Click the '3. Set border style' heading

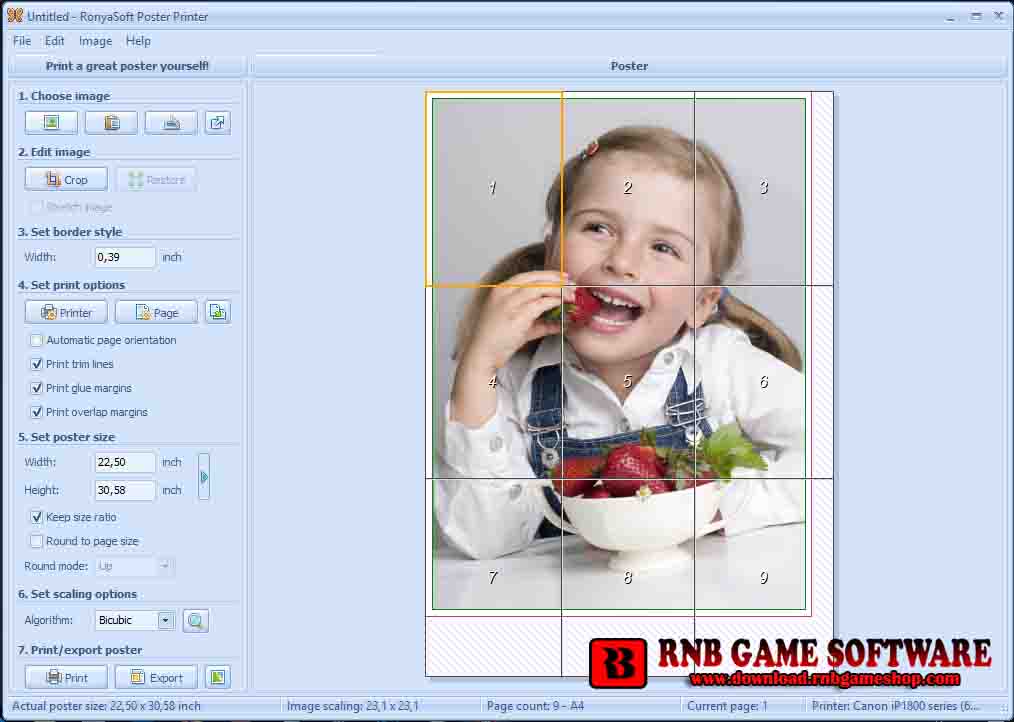[70, 232]
